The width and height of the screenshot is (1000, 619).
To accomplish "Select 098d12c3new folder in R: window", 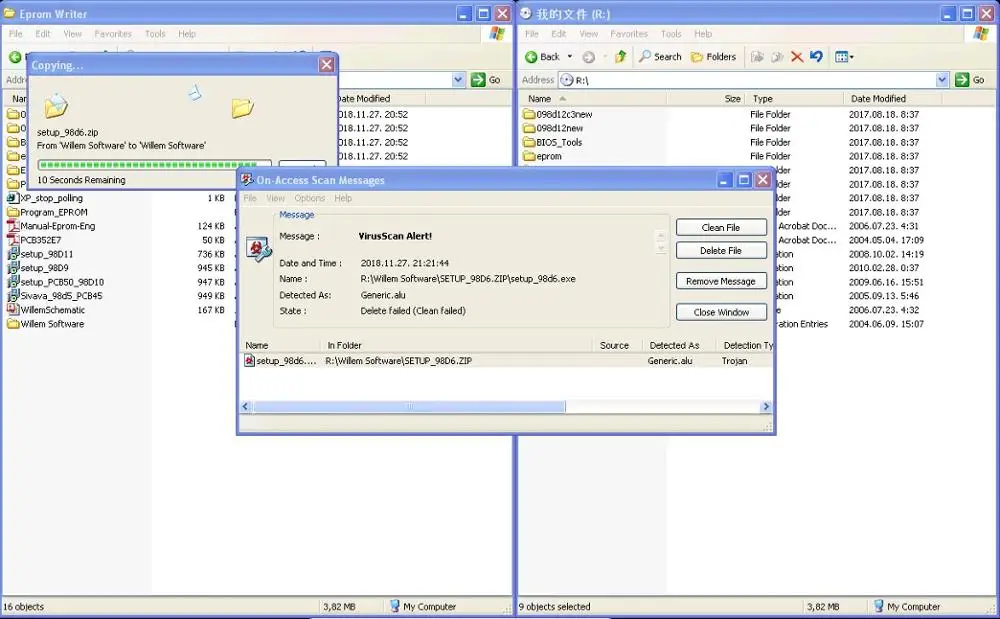I will [x=557, y=115].
